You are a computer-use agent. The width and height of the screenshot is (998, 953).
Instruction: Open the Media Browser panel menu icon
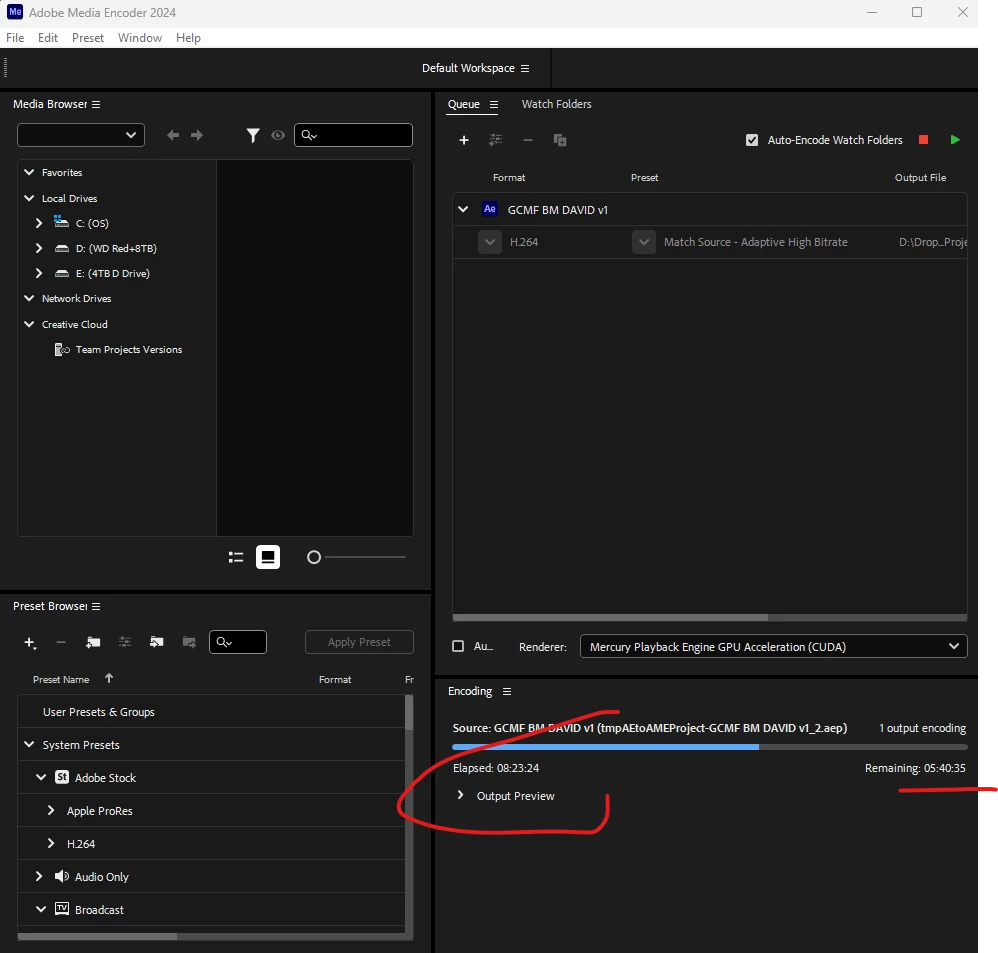pyautogui.click(x=96, y=104)
